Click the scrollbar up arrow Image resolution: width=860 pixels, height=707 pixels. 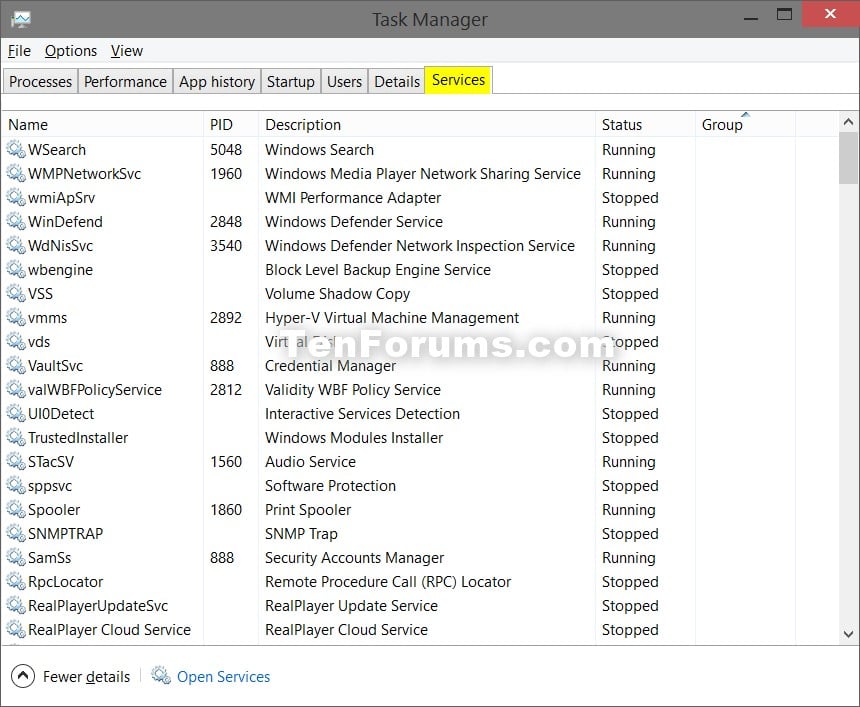(848, 122)
